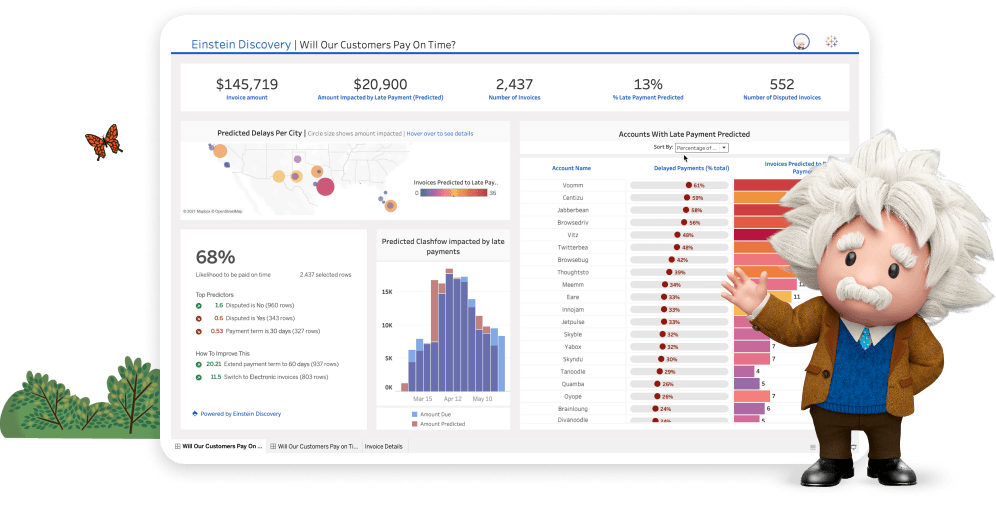Click red icon beside Disputed is Yes
This screenshot has height=510, width=996.
coord(198,318)
